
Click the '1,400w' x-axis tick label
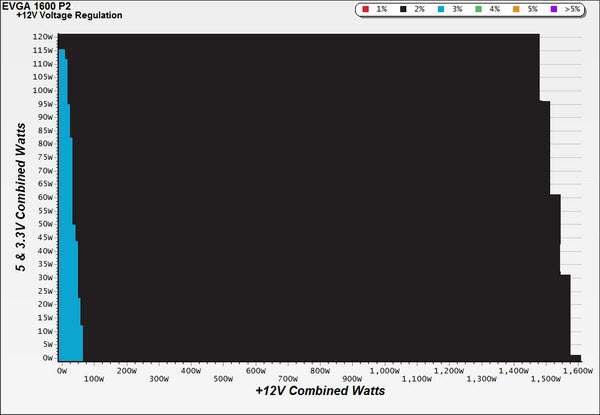tap(514, 371)
